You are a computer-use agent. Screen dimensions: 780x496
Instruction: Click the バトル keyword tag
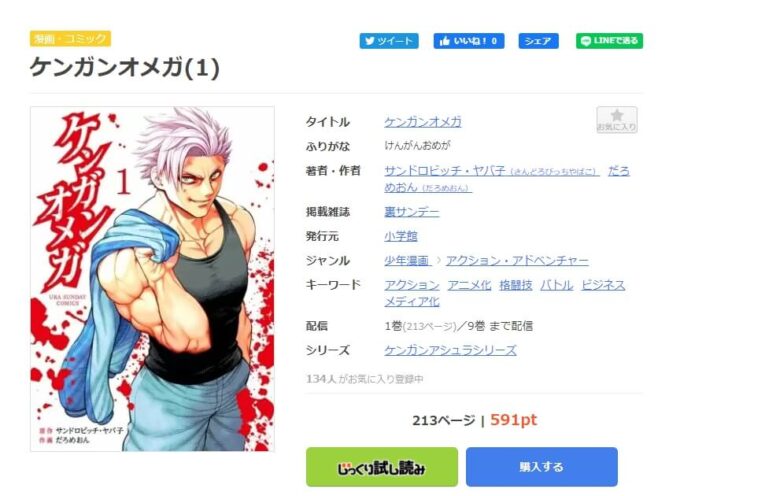pyautogui.click(x=557, y=285)
